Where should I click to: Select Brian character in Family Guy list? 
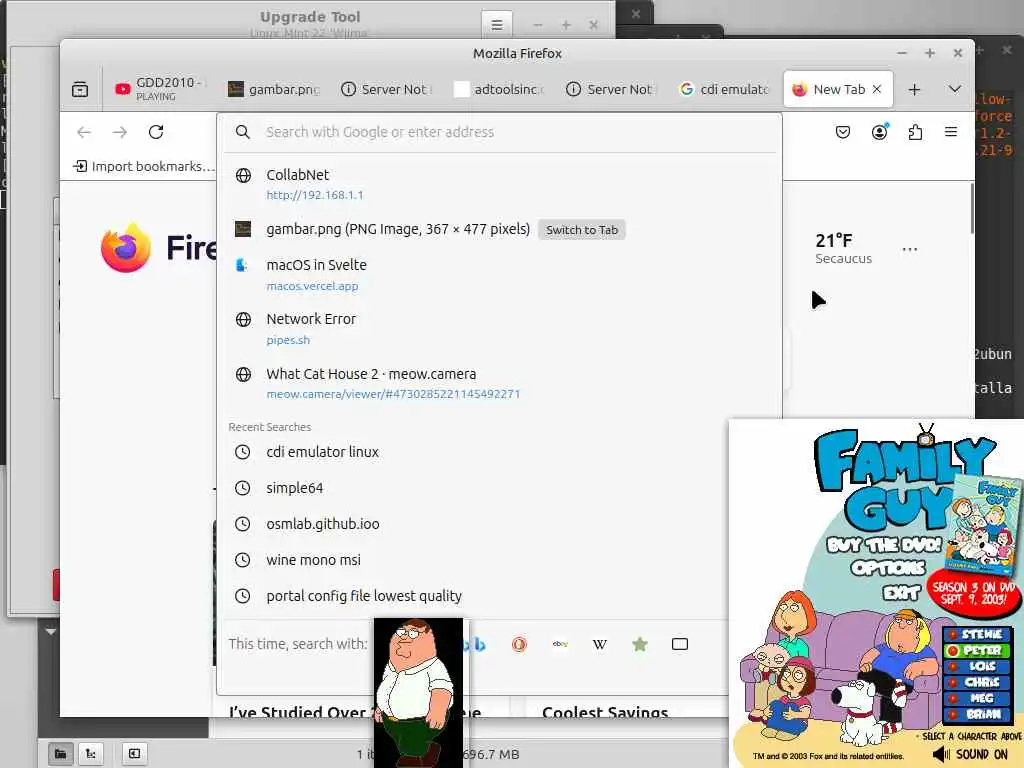[977, 714]
